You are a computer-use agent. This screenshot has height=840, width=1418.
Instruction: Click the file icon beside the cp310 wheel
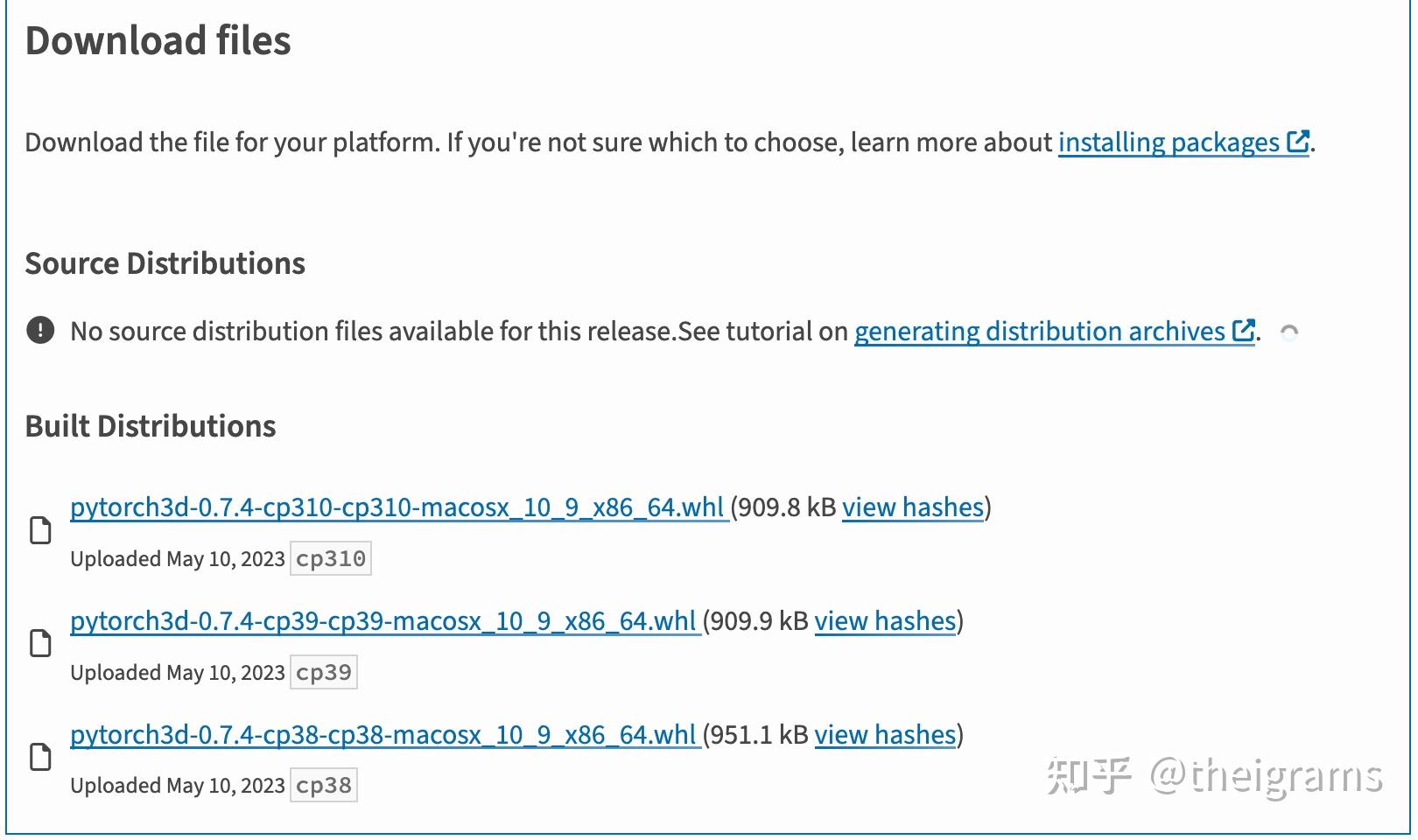[x=40, y=530]
